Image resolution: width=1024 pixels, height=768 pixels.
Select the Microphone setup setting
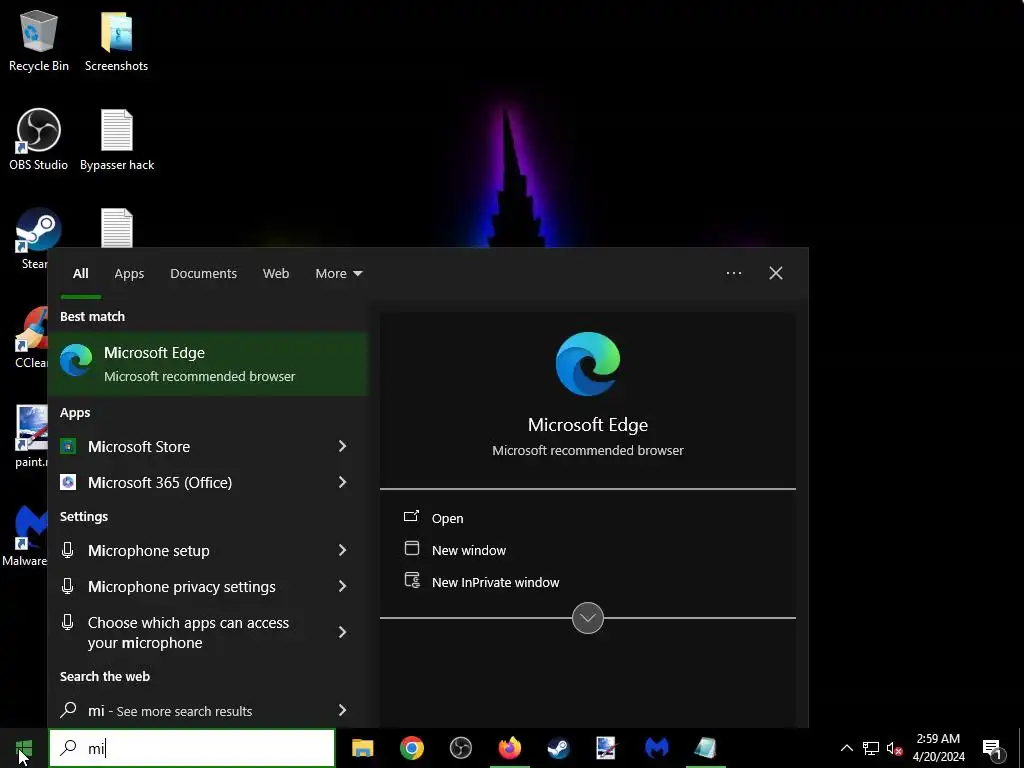point(189,551)
